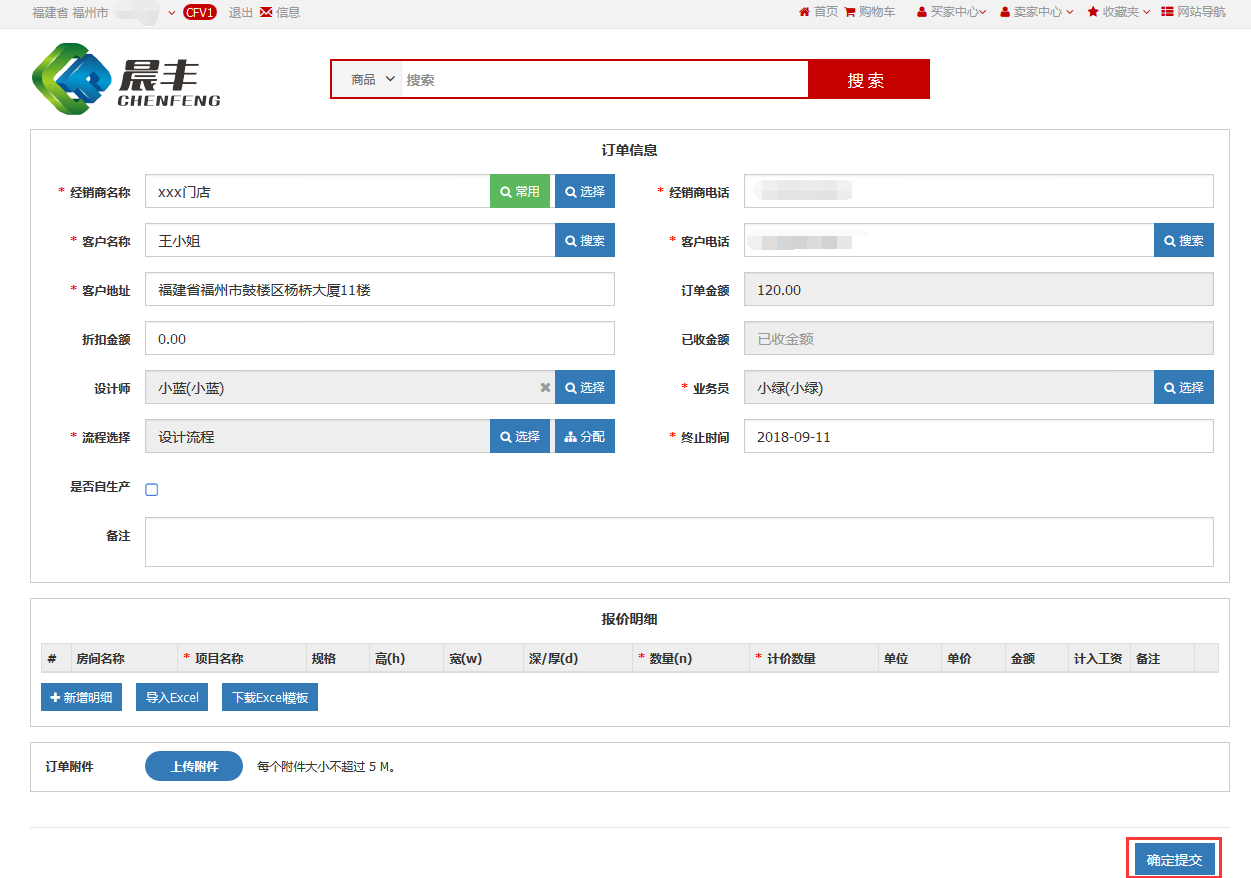Toggle the 是否自生产 checkbox
The width and height of the screenshot is (1251, 878).
152,490
